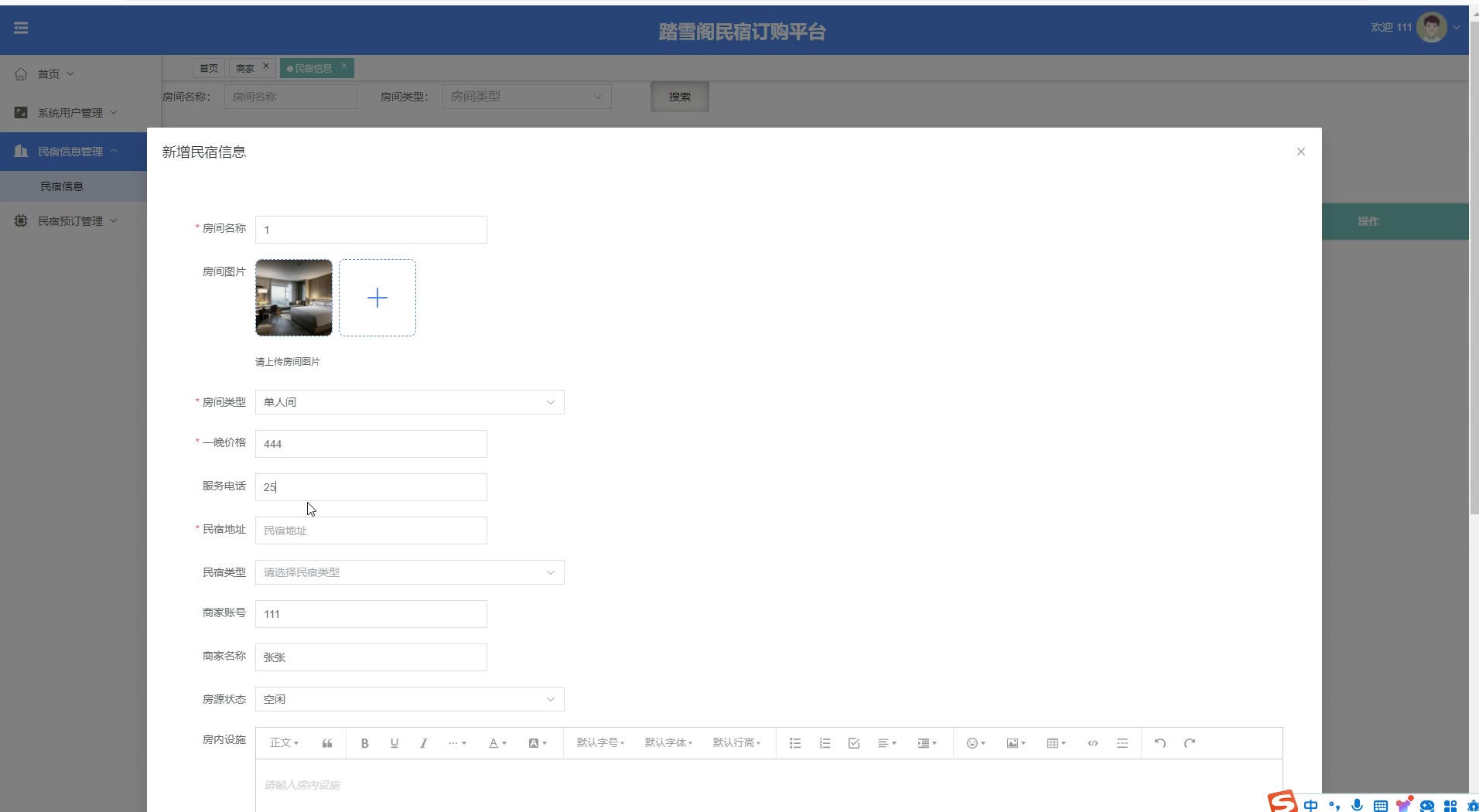
Task: Undo the last editor action
Action: 1160,743
